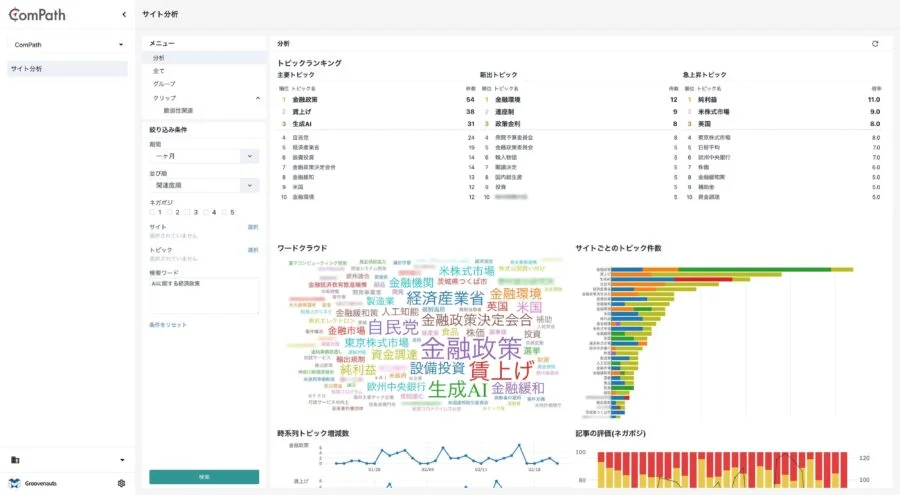The image size is (900, 495).
Task: Check ネガポジ checkbox 1
Action: click(152, 212)
